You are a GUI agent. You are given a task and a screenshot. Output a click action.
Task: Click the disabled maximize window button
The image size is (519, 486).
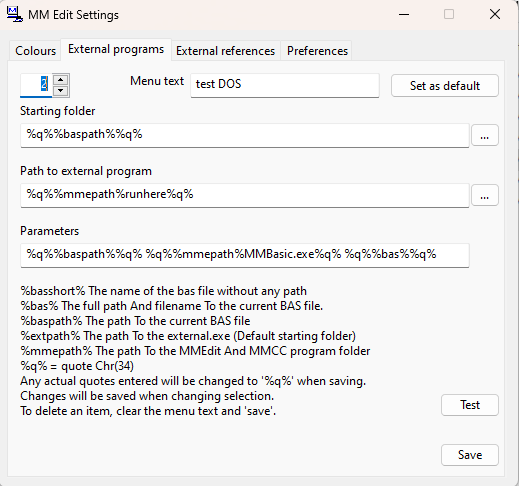449,15
